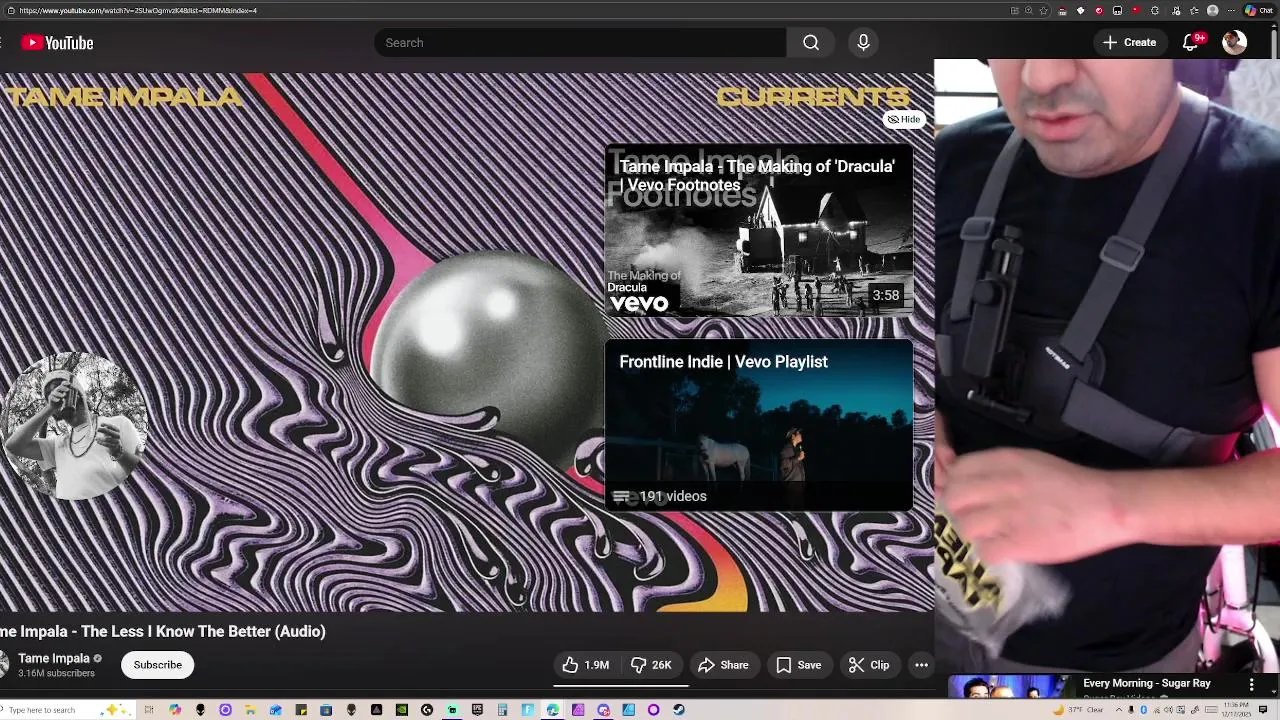Open Calculator from the taskbar
The width and height of the screenshot is (1280, 720).
tap(502, 710)
